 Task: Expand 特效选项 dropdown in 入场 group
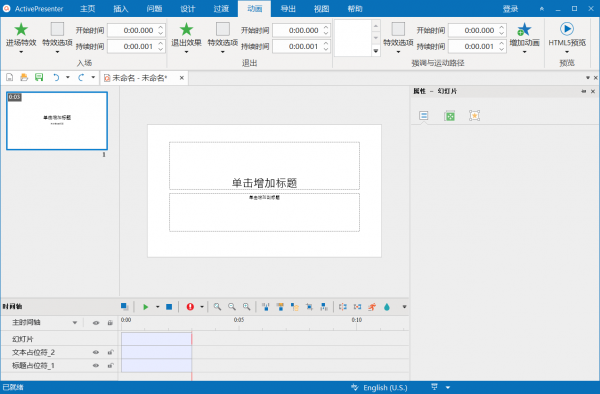coord(57,52)
